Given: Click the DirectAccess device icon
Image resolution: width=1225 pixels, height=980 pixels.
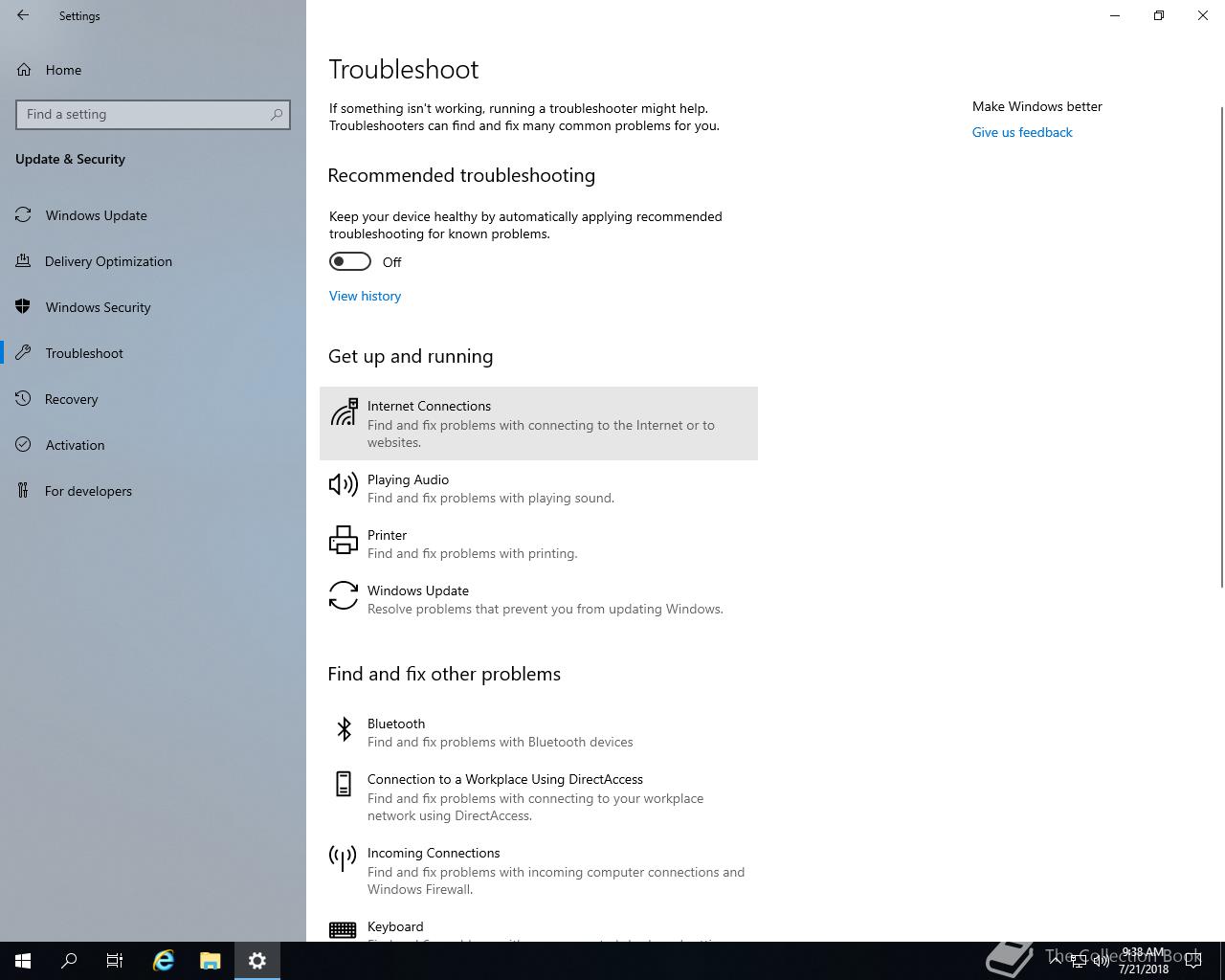Looking at the screenshot, I should [x=344, y=784].
